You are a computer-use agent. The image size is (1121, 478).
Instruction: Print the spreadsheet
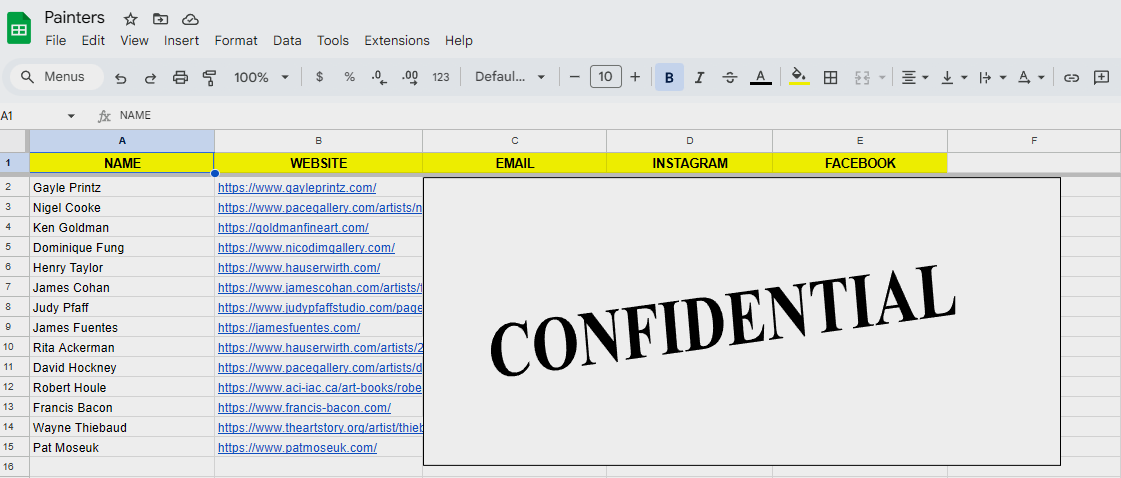tap(180, 77)
